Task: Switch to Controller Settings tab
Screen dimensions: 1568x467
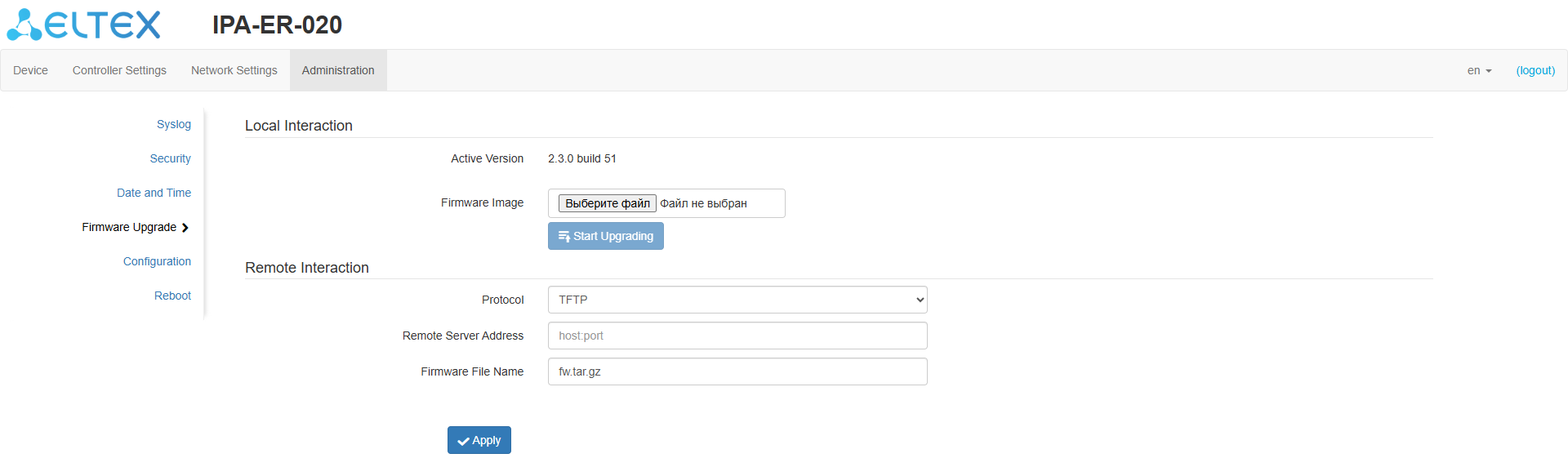Action: pos(119,71)
